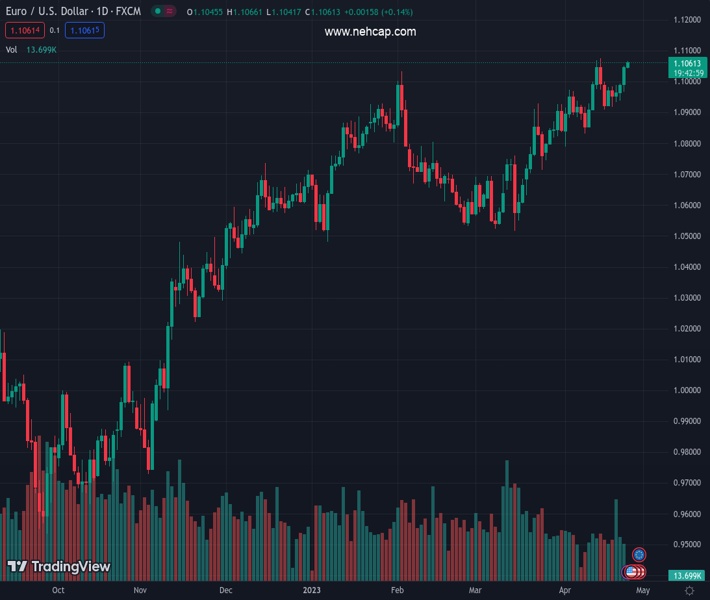Click the TradingView logo

[x=58, y=566]
